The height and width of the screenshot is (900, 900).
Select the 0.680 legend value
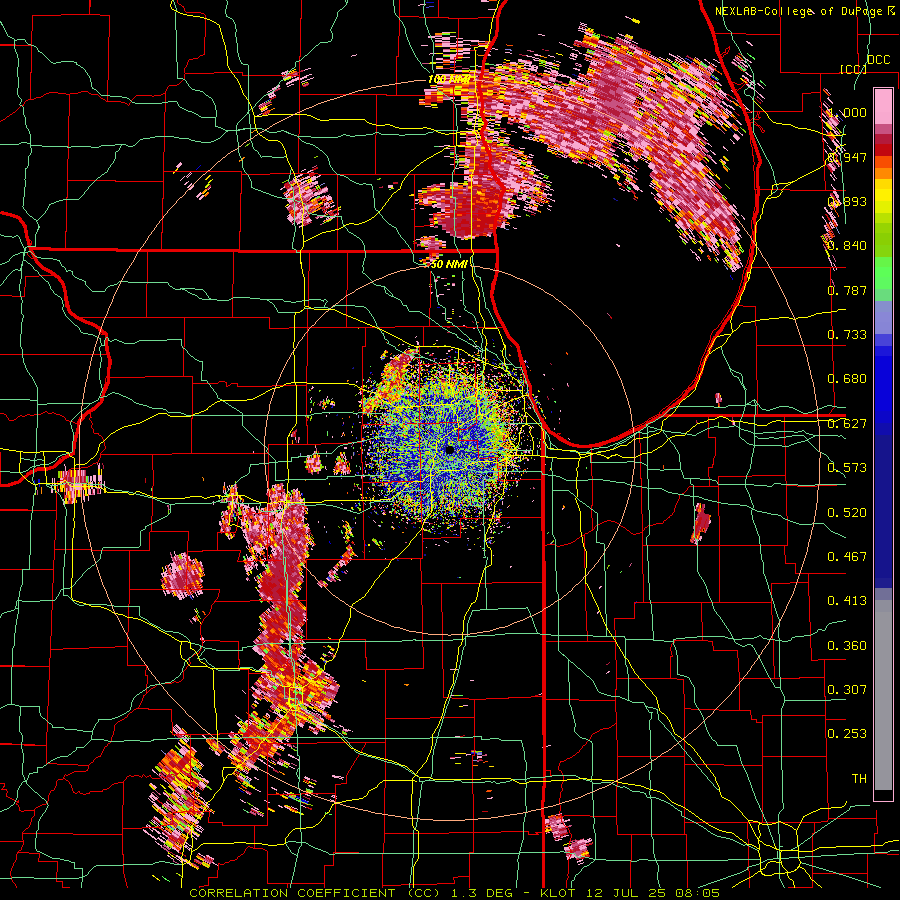point(847,379)
